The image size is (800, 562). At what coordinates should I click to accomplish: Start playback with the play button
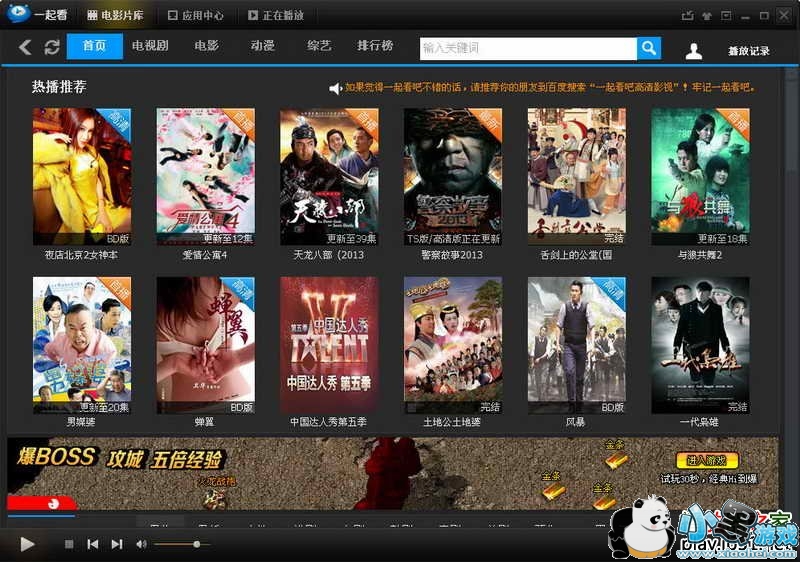(x=27, y=544)
